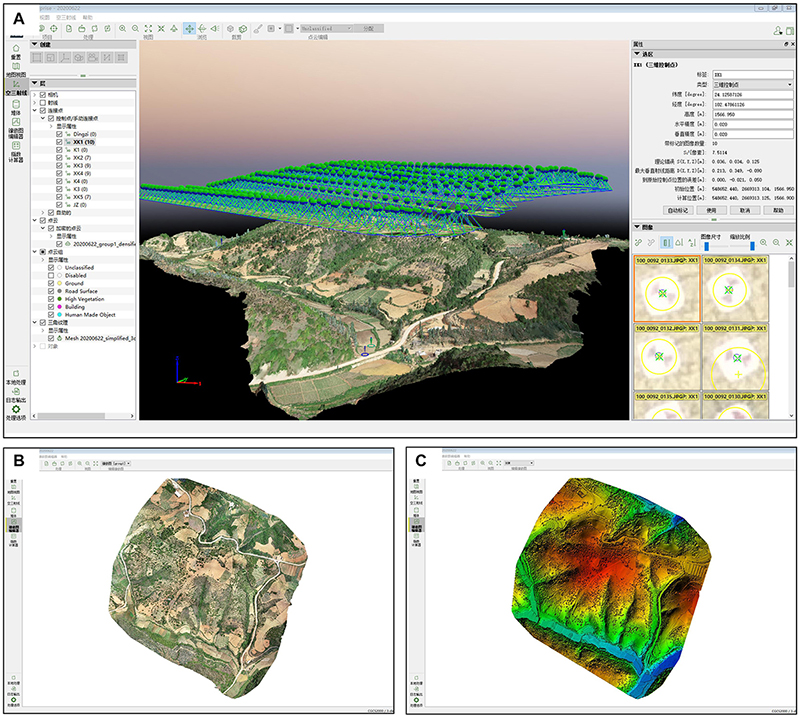800x717 pixels.
Task: Open the 空三射线 menu
Action: click(65, 17)
